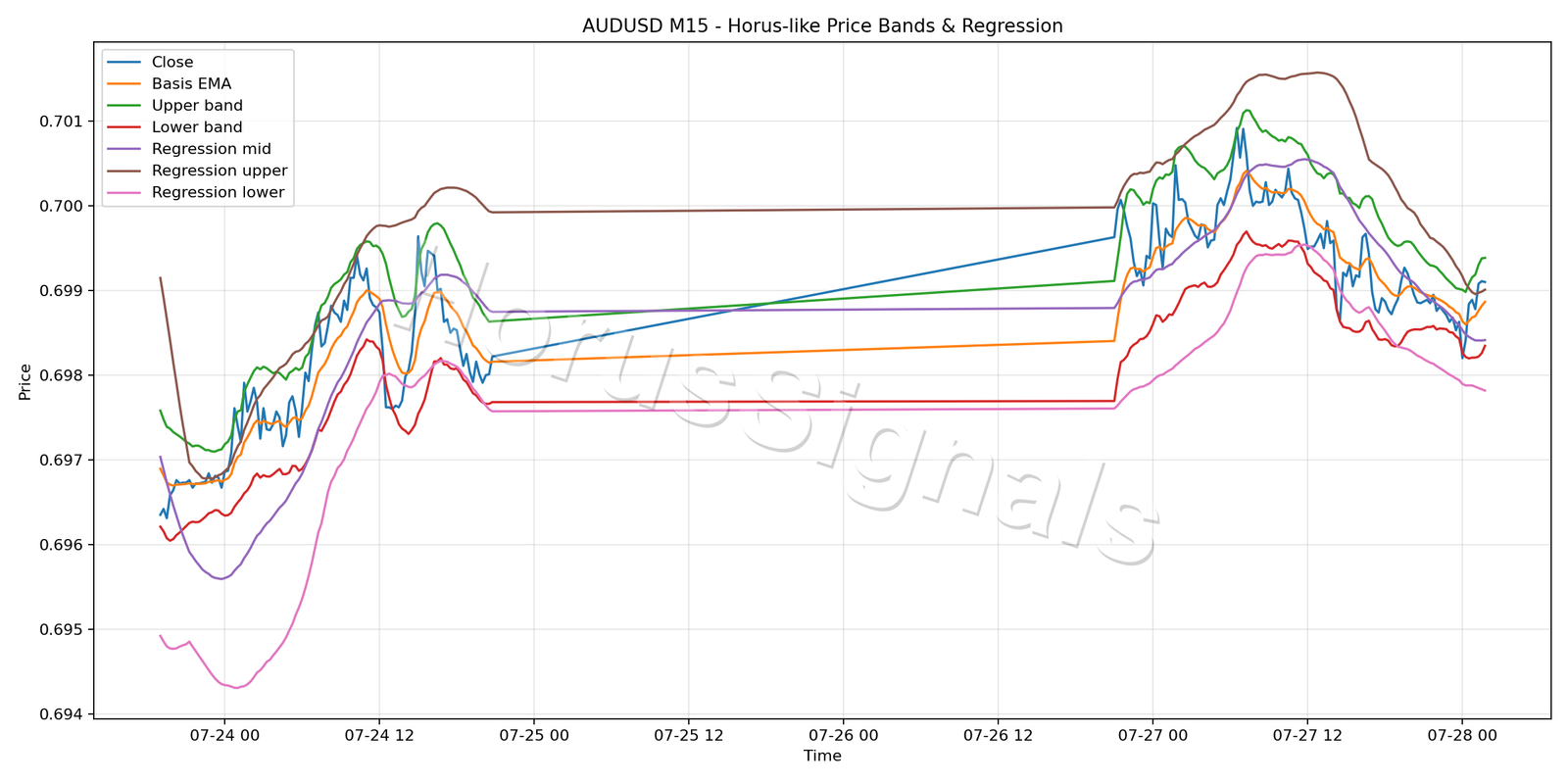Select the 'Close' legend entry
Image resolution: width=1568 pixels, height=784 pixels.
[x=172, y=62]
